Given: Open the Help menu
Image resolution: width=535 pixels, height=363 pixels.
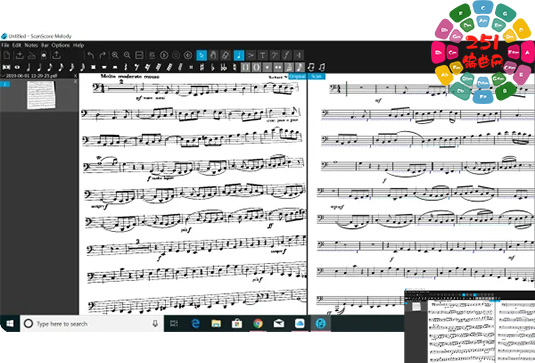Looking at the screenshot, I should 78,45.
